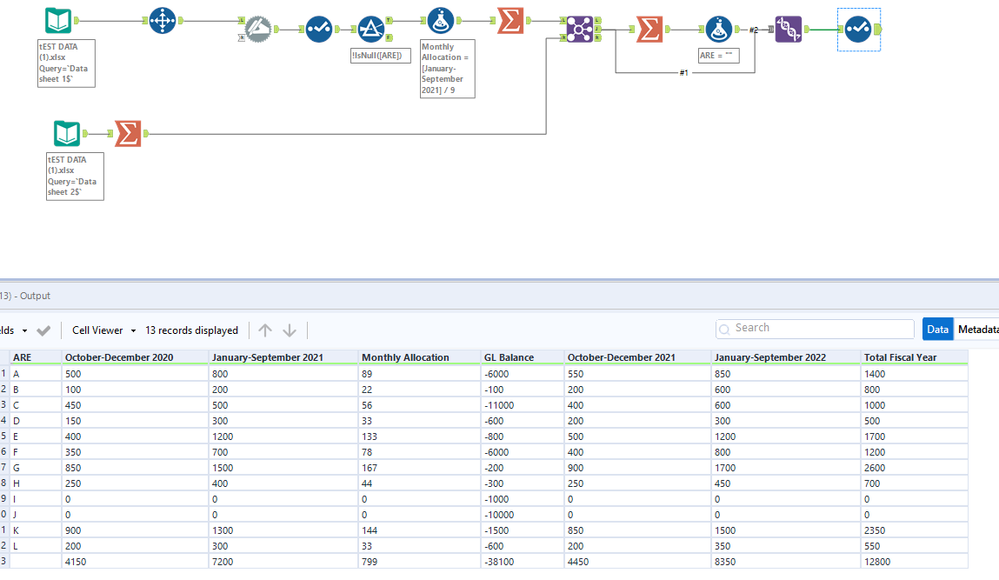The width and height of the screenshot is (999, 580).
Task: Select the Summarize tool below on second row
Action: (128, 134)
